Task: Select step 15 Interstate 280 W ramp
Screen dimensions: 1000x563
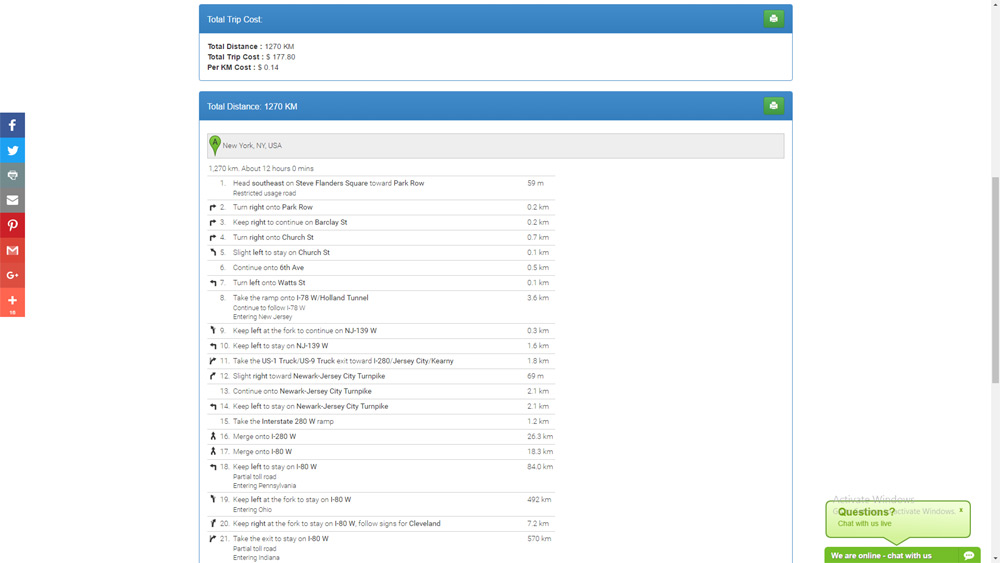Action: coord(381,421)
